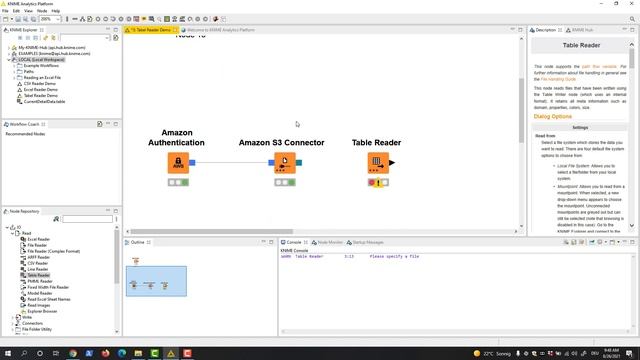640x360 pixels.
Task: Collapse LOCAL workspace in Explorer tree
Action: (9, 60)
